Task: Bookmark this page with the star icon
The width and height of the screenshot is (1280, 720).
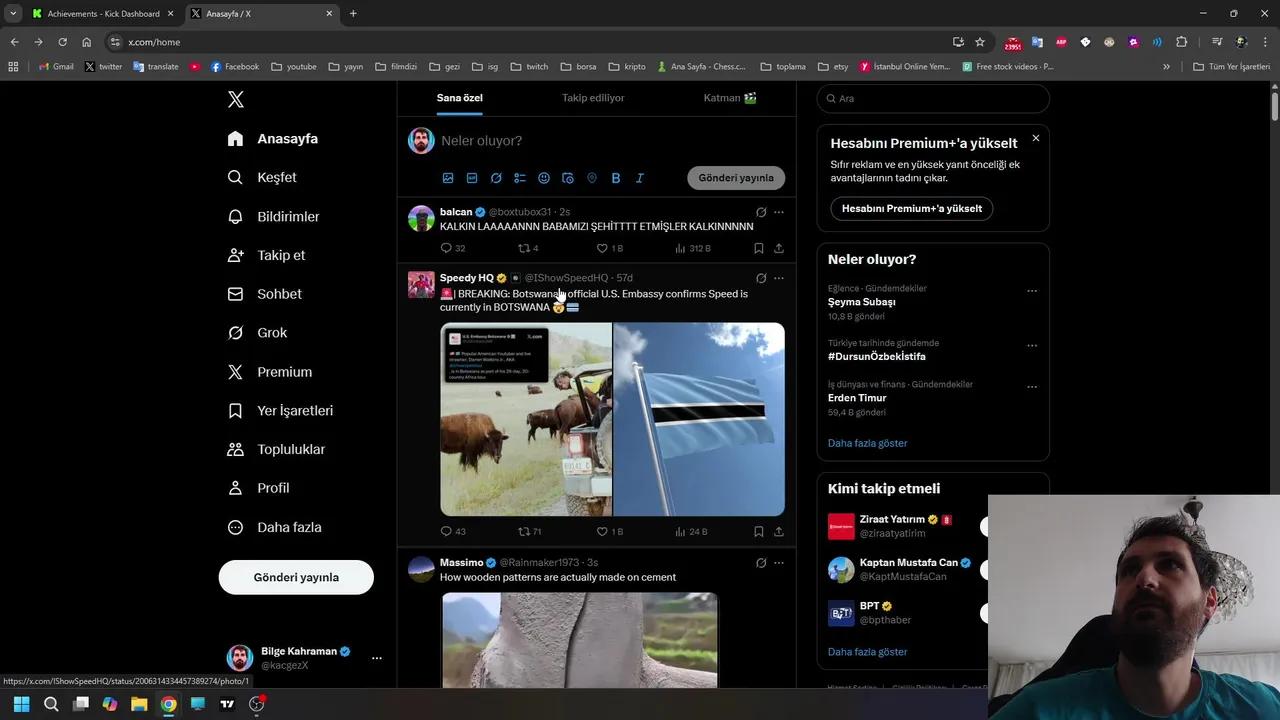Action: point(980,42)
